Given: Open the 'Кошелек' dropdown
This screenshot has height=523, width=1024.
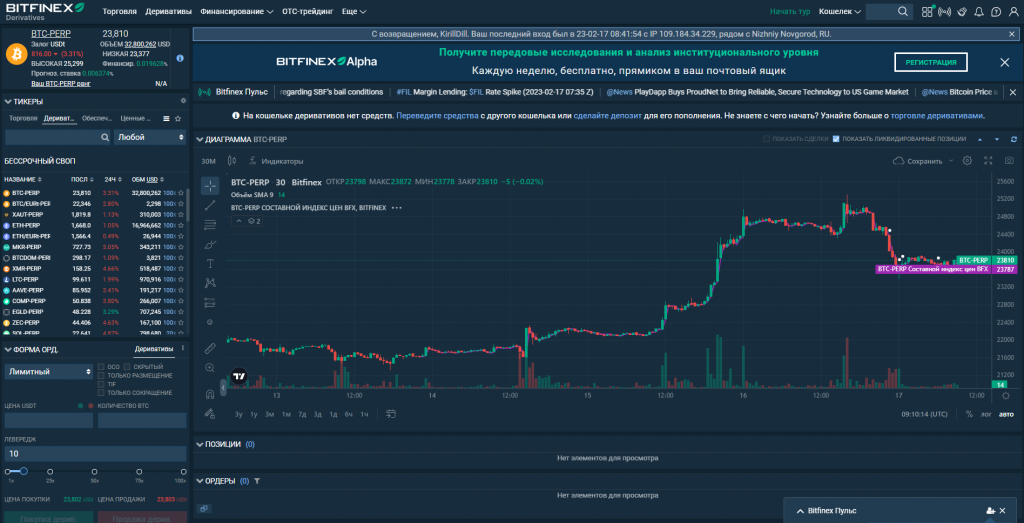Looking at the screenshot, I should click(x=840, y=11).
